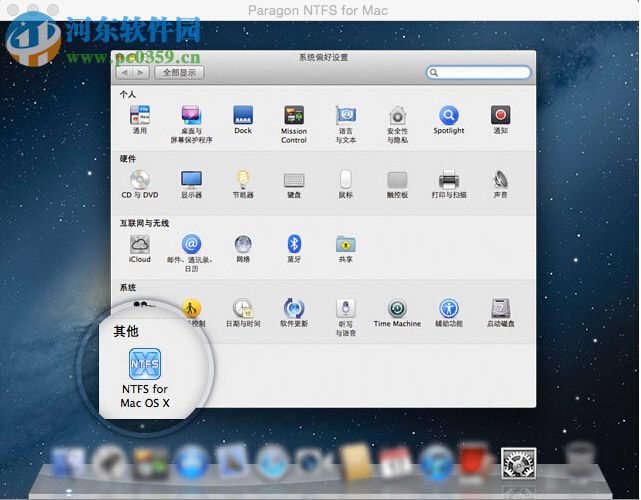This screenshot has height=500, width=641.
Task: Click the 全部显示 (Show All) button
Action: (179, 73)
